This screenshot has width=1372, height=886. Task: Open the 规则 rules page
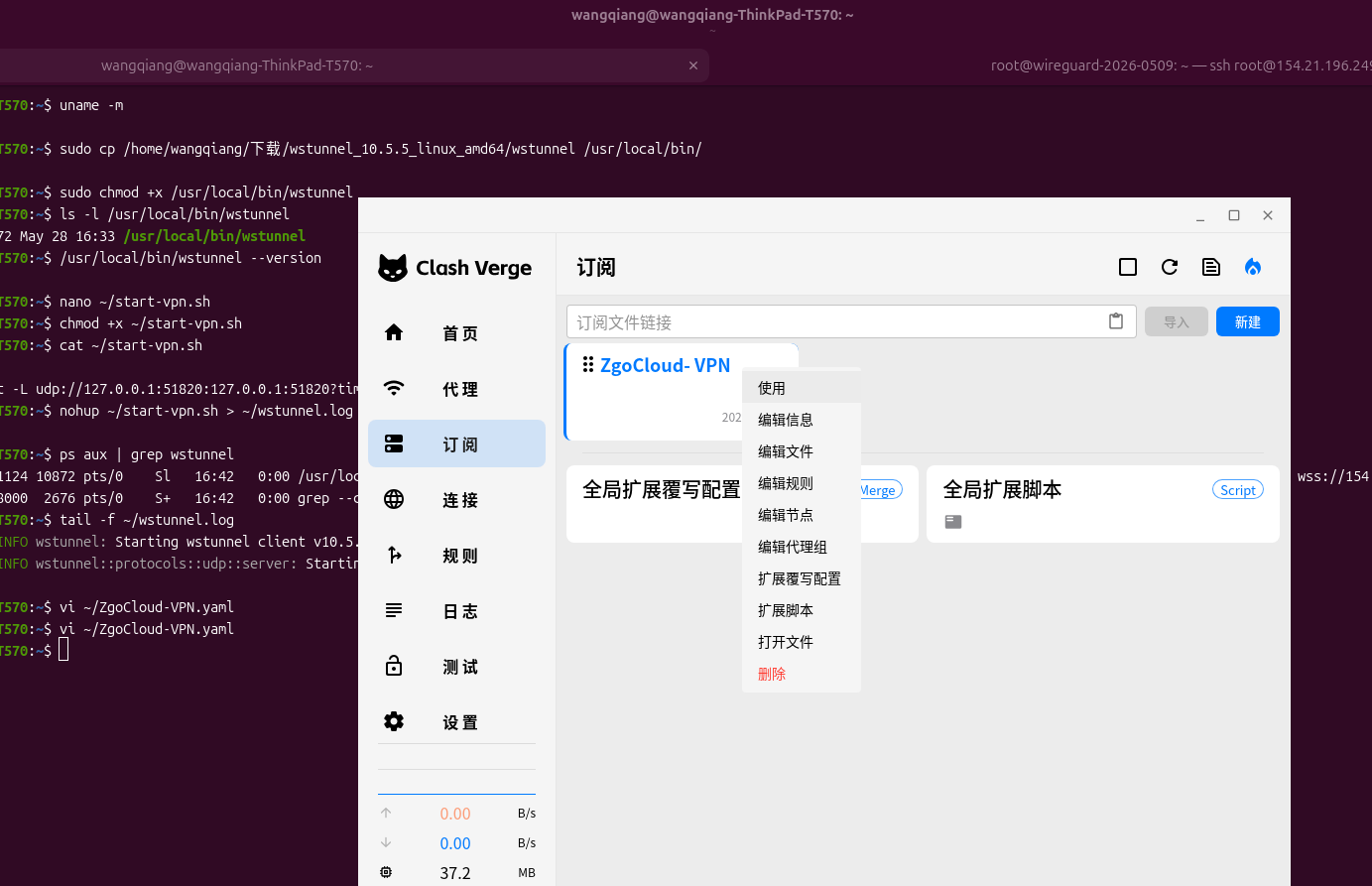[x=456, y=556]
